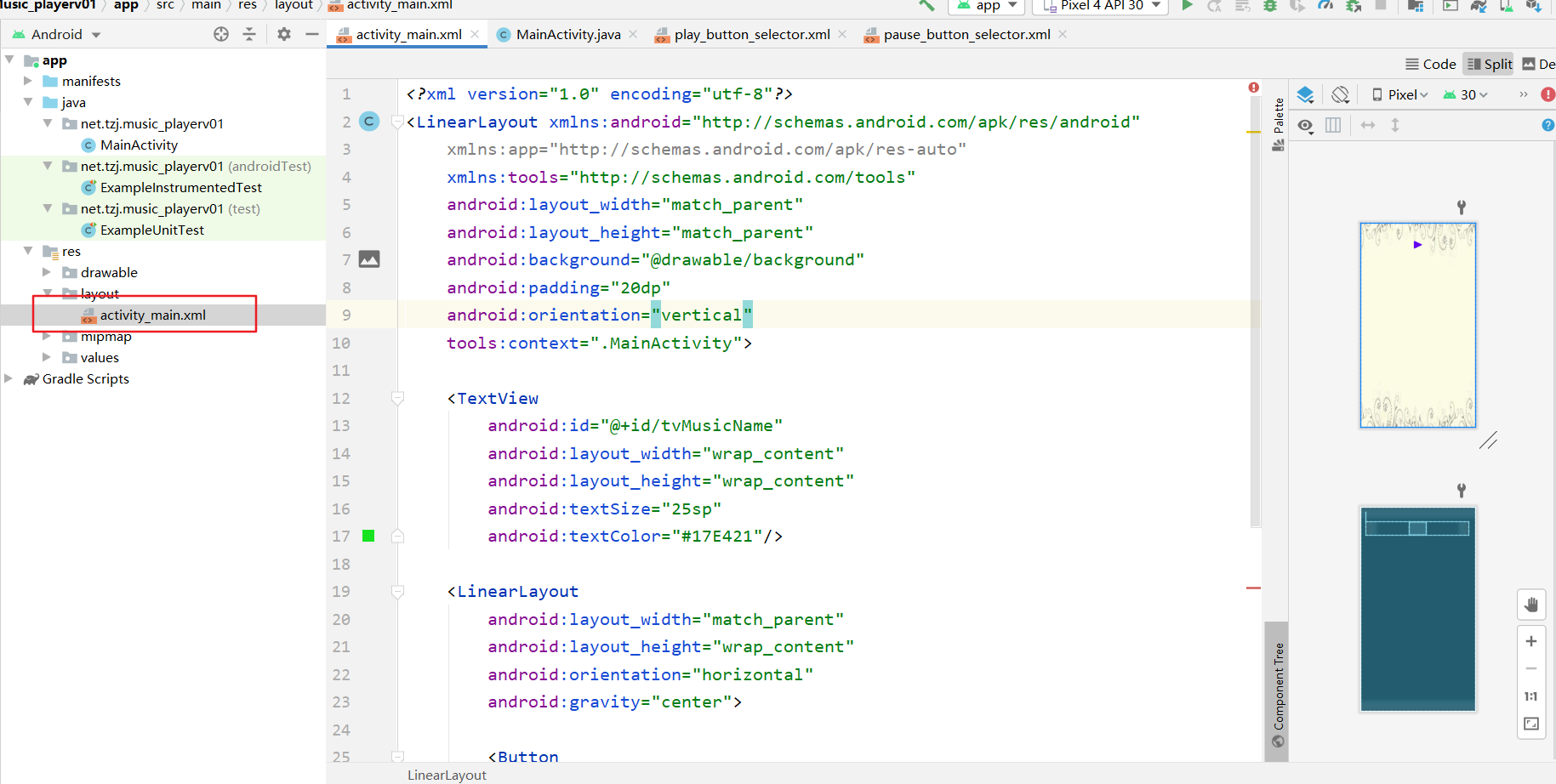The image size is (1556, 784).
Task: Toggle the Palette side panel
Action: 1278,124
